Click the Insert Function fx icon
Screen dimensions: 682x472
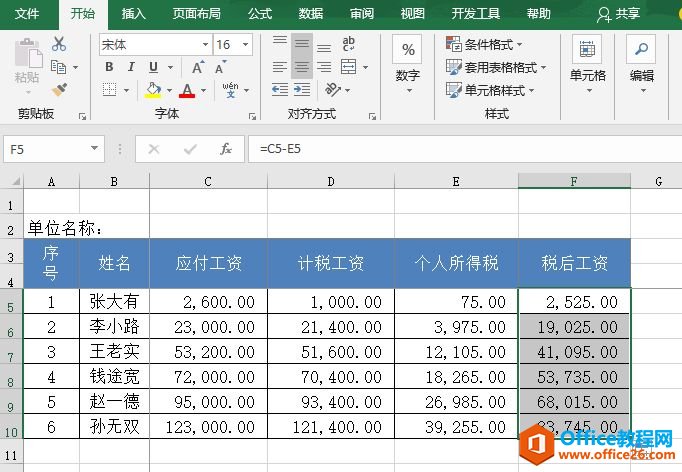click(x=226, y=149)
